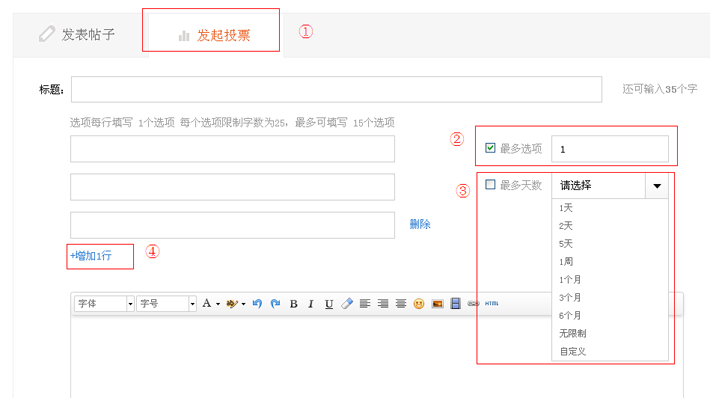
Task: Click the font color A icon
Action: point(206,303)
